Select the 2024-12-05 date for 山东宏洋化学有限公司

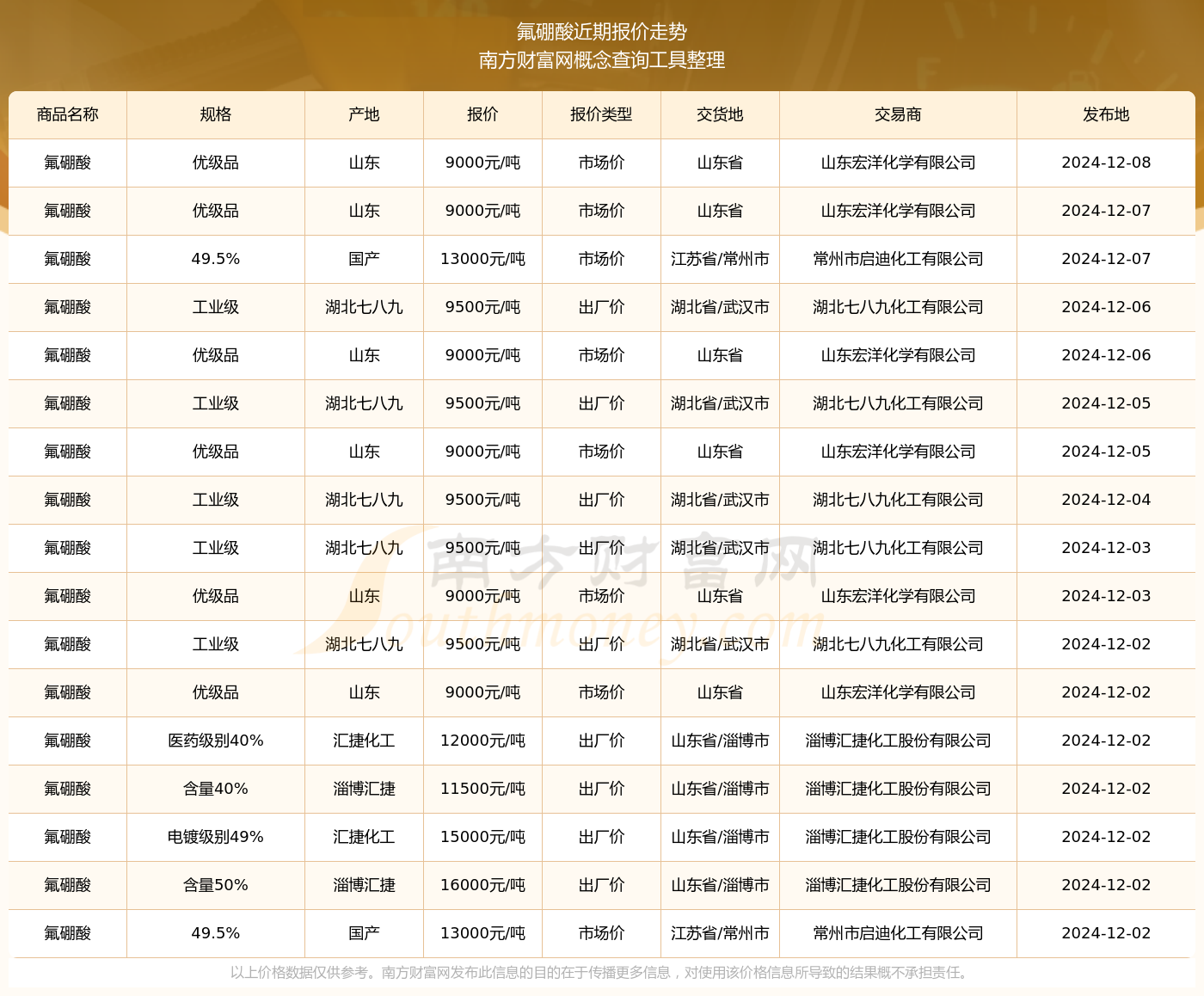click(1106, 452)
